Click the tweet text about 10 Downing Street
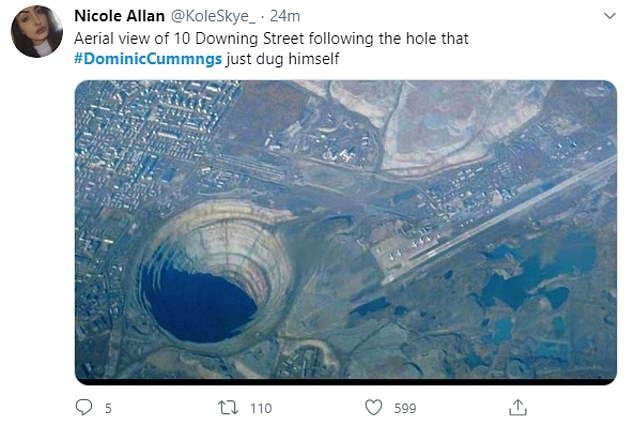634x426 pixels. pyautogui.click(x=272, y=37)
